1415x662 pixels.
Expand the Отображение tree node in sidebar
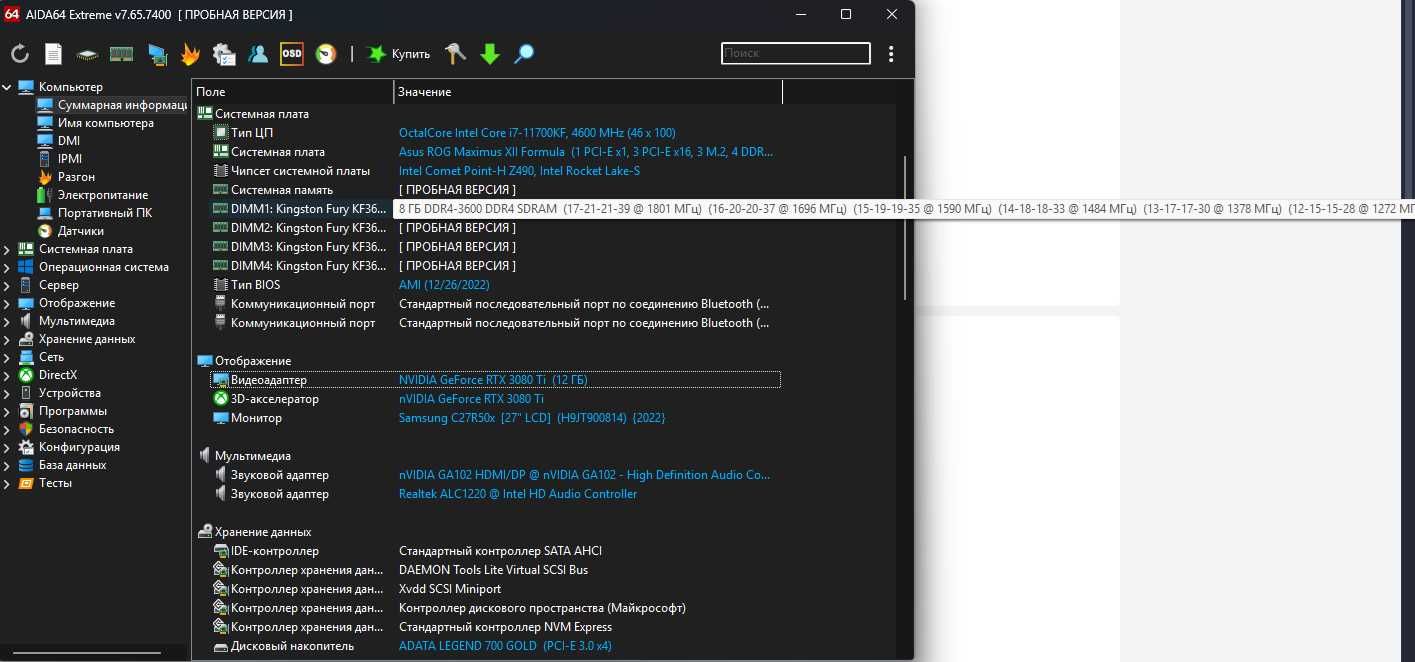(x=7, y=303)
